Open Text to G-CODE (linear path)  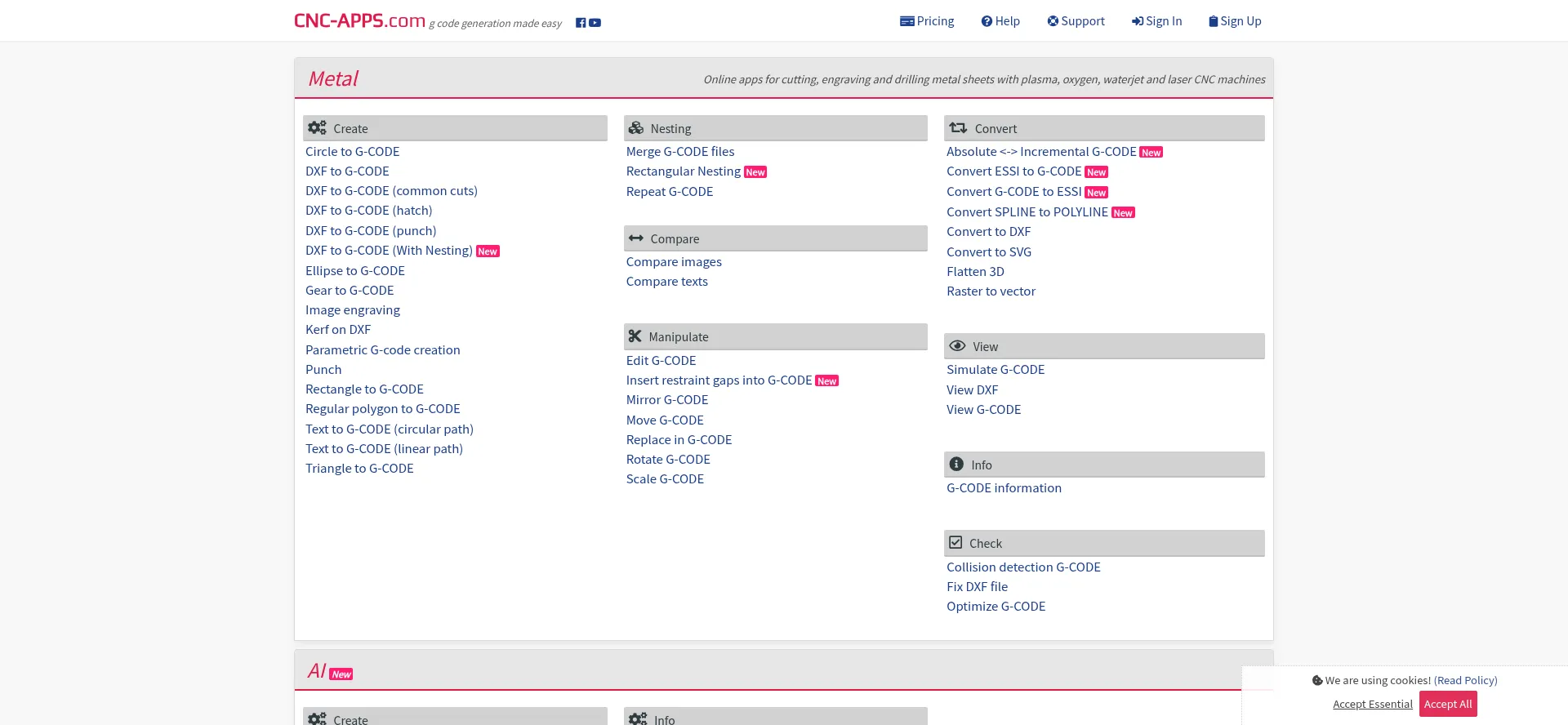click(x=384, y=448)
